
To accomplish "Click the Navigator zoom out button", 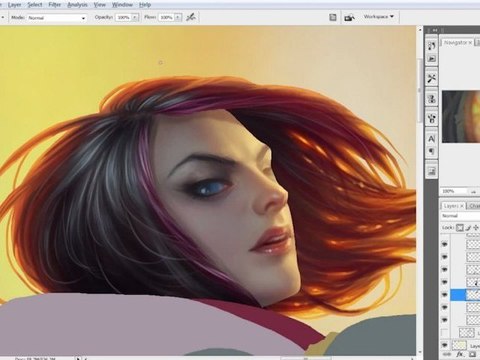I will coord(473,192).
